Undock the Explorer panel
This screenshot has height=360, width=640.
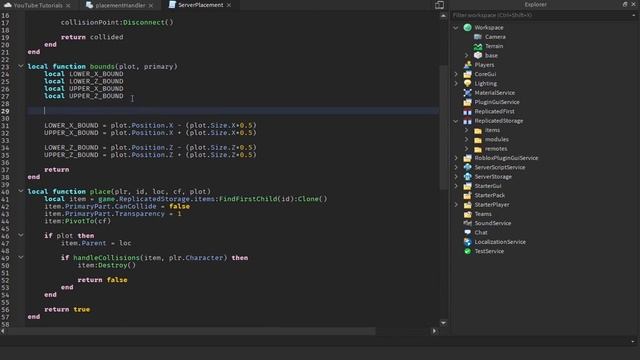coord(625,4)
